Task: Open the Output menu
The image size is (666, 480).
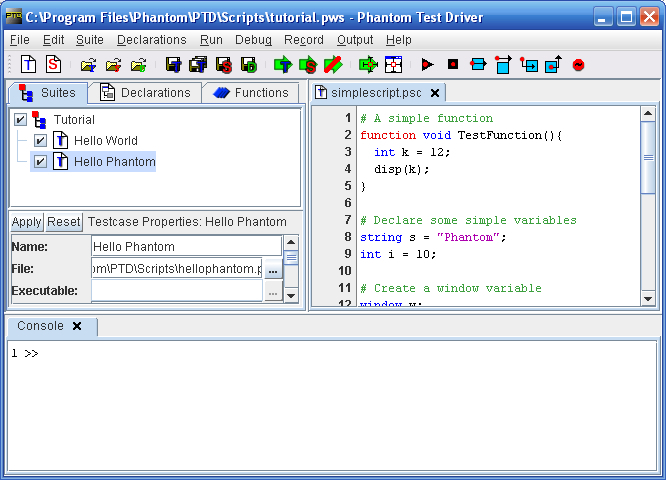Action: 355,40
